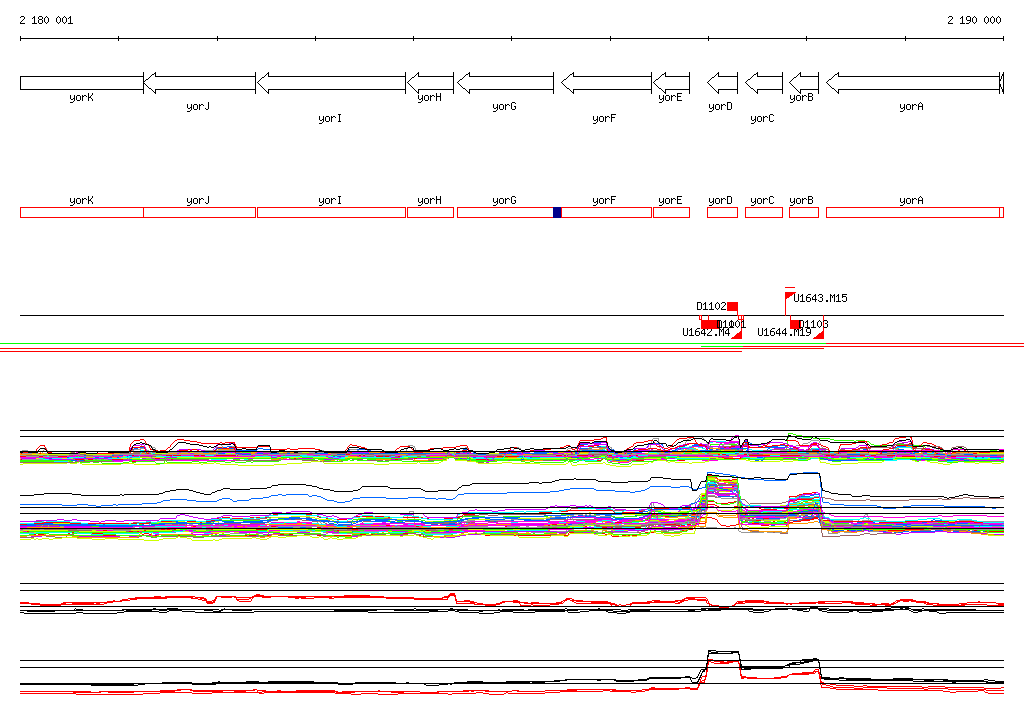
Task: Click the yorG label under the arrow track
Action: pos(504,106)
